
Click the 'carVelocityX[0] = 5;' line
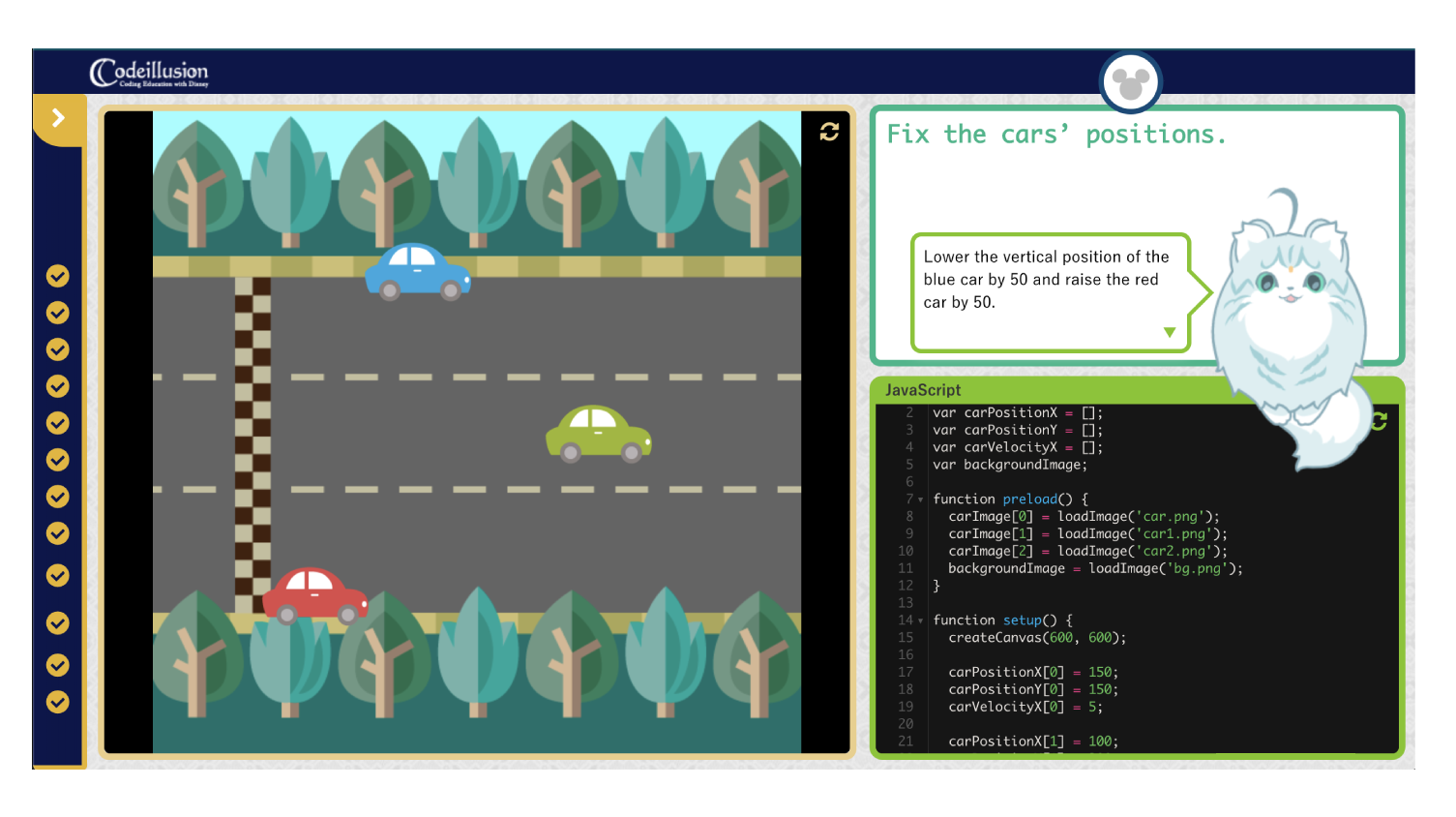coord(1025,708)
